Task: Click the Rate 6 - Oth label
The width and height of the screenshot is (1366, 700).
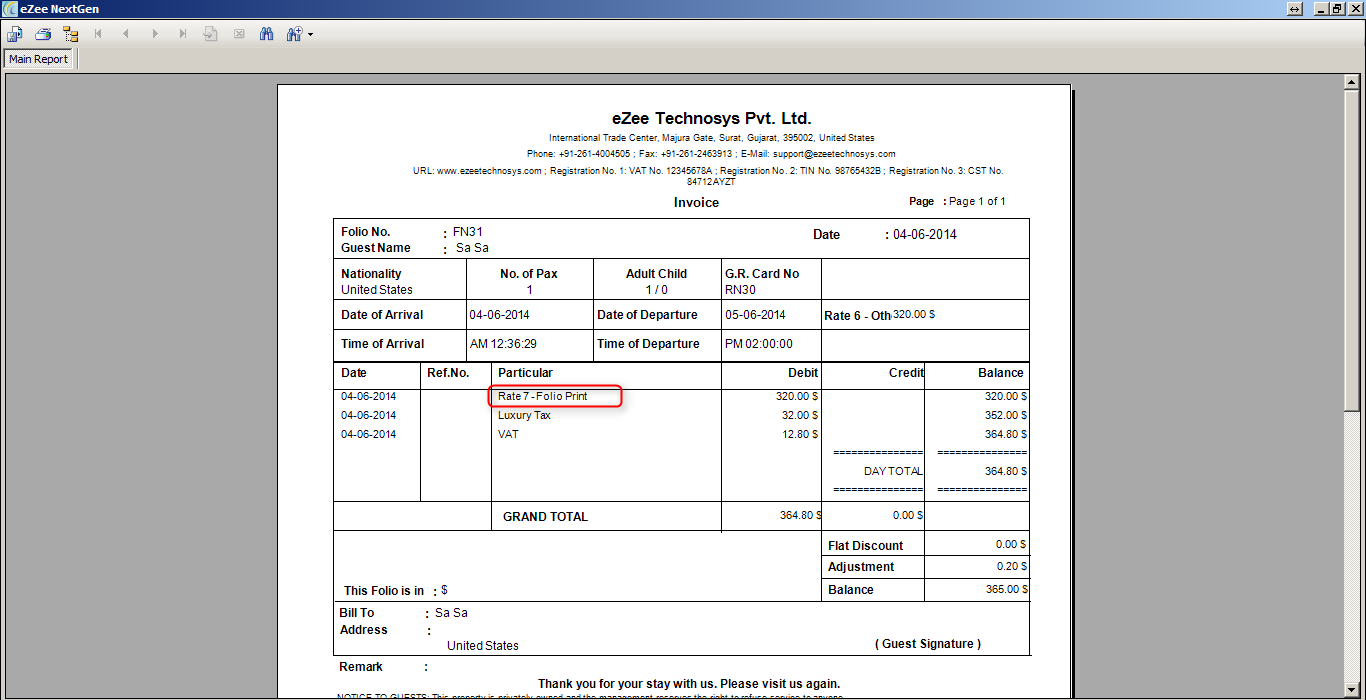Action: pyautogui.click(x=857, y=315)
